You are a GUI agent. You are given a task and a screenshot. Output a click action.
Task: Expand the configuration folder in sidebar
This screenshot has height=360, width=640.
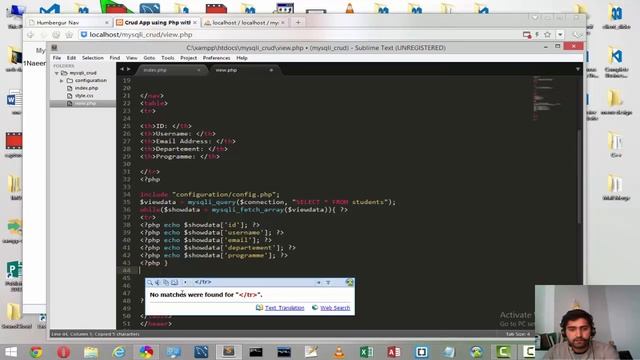[x=62, y=81]
